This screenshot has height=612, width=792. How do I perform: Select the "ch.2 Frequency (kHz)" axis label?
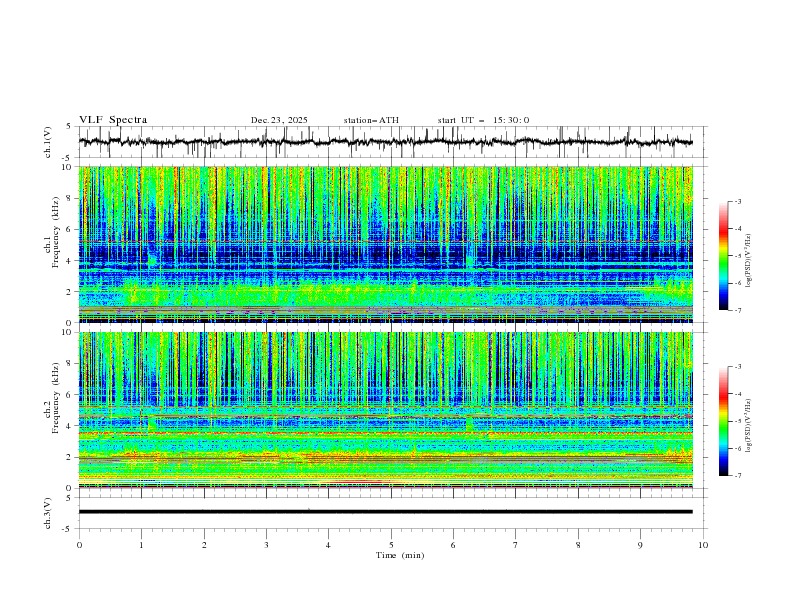52,397
